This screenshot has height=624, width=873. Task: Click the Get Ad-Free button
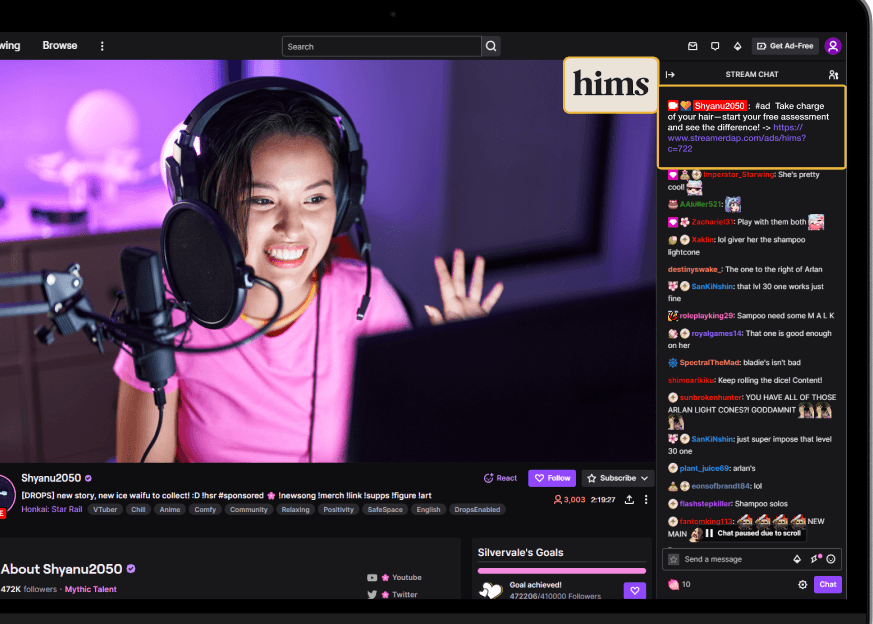pyautogui.click(x=785, y=46)
